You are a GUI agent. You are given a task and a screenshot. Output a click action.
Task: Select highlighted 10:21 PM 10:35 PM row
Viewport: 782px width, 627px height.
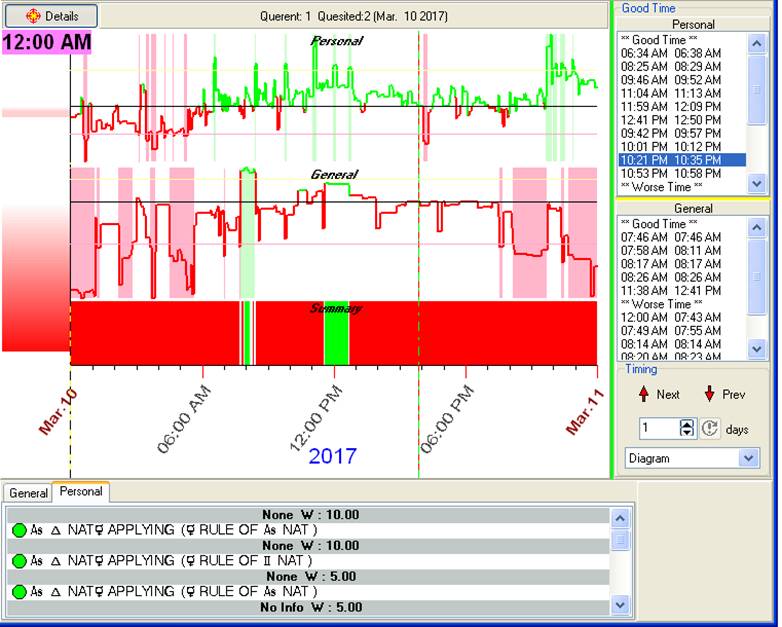682,160
